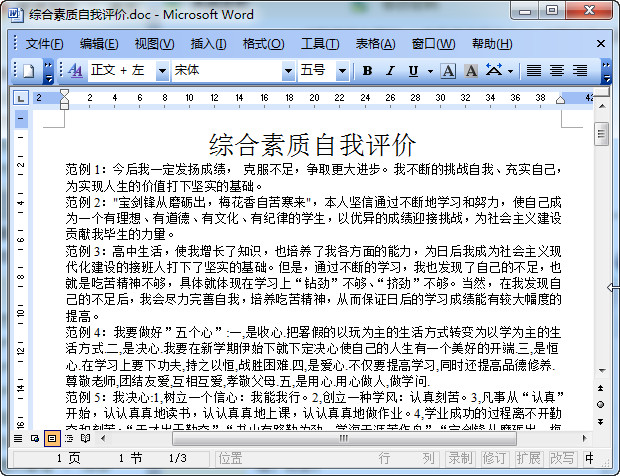Switch to Outline view
This screenshot has width=620, height=476.
(69, 438)
